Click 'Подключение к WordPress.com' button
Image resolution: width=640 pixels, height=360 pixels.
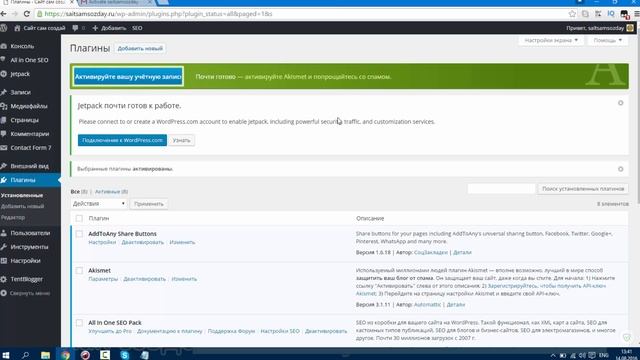coord(122,140)
